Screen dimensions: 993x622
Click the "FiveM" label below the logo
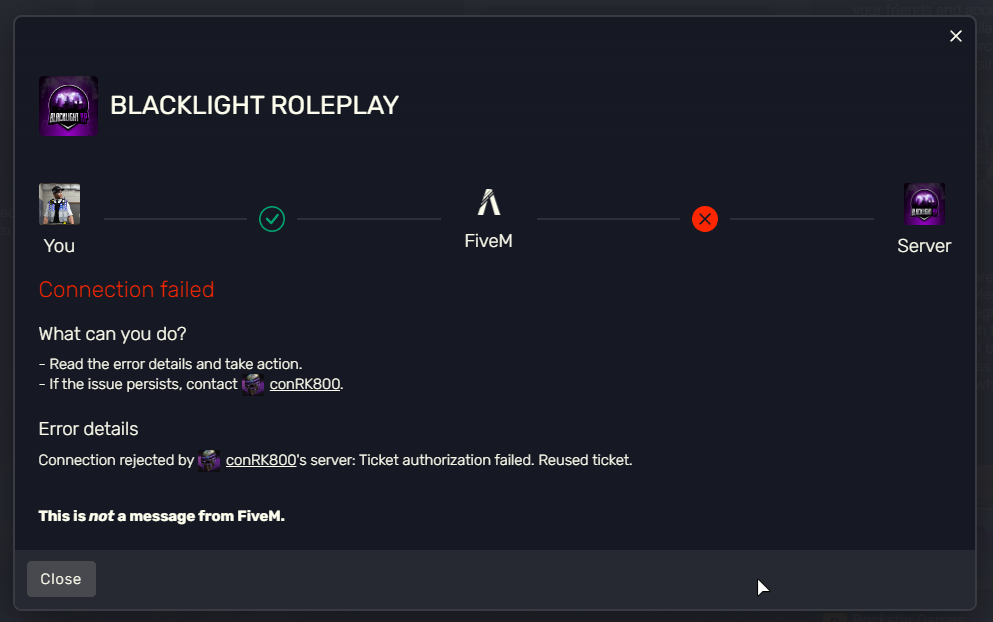click(x=488, y=240)
